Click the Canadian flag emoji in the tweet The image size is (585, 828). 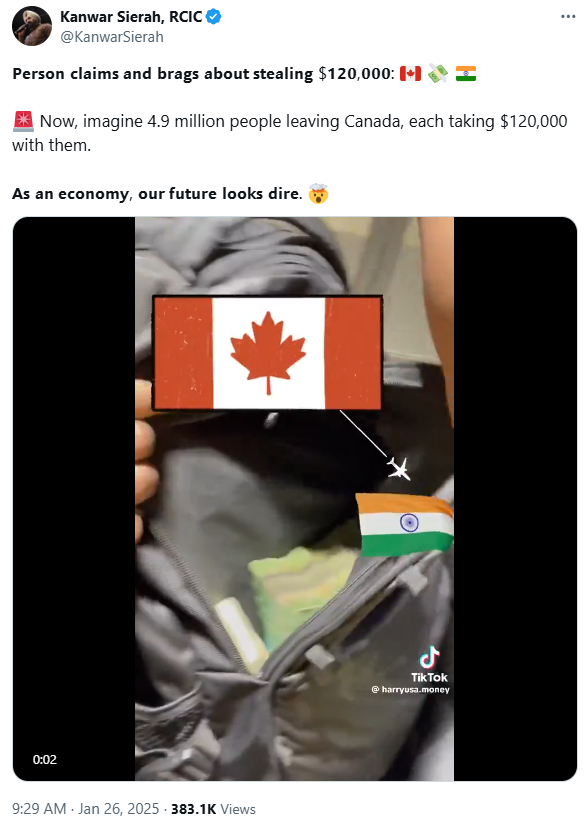point(410,73)
